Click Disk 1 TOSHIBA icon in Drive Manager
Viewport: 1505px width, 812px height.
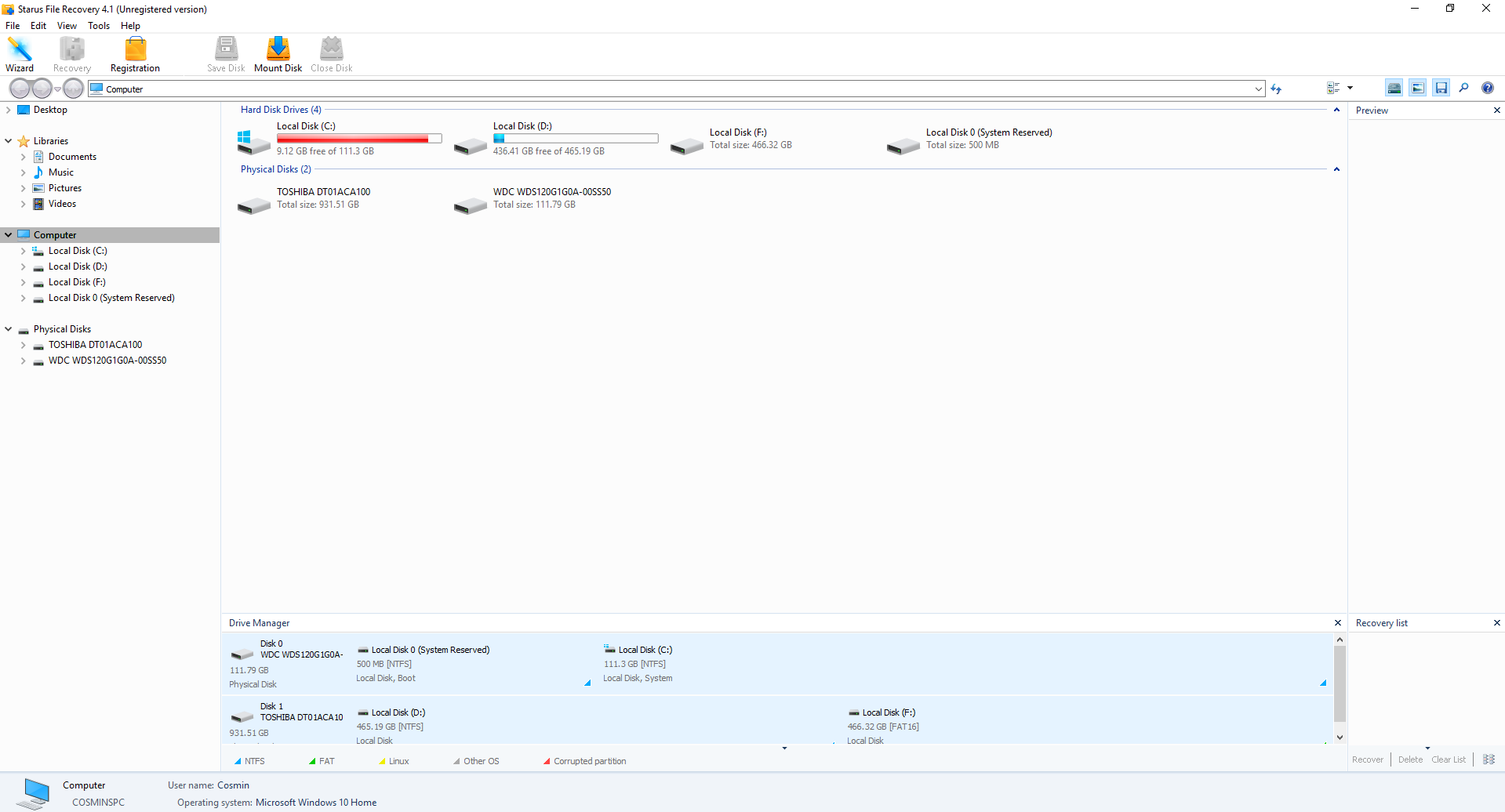click(242, 717)
